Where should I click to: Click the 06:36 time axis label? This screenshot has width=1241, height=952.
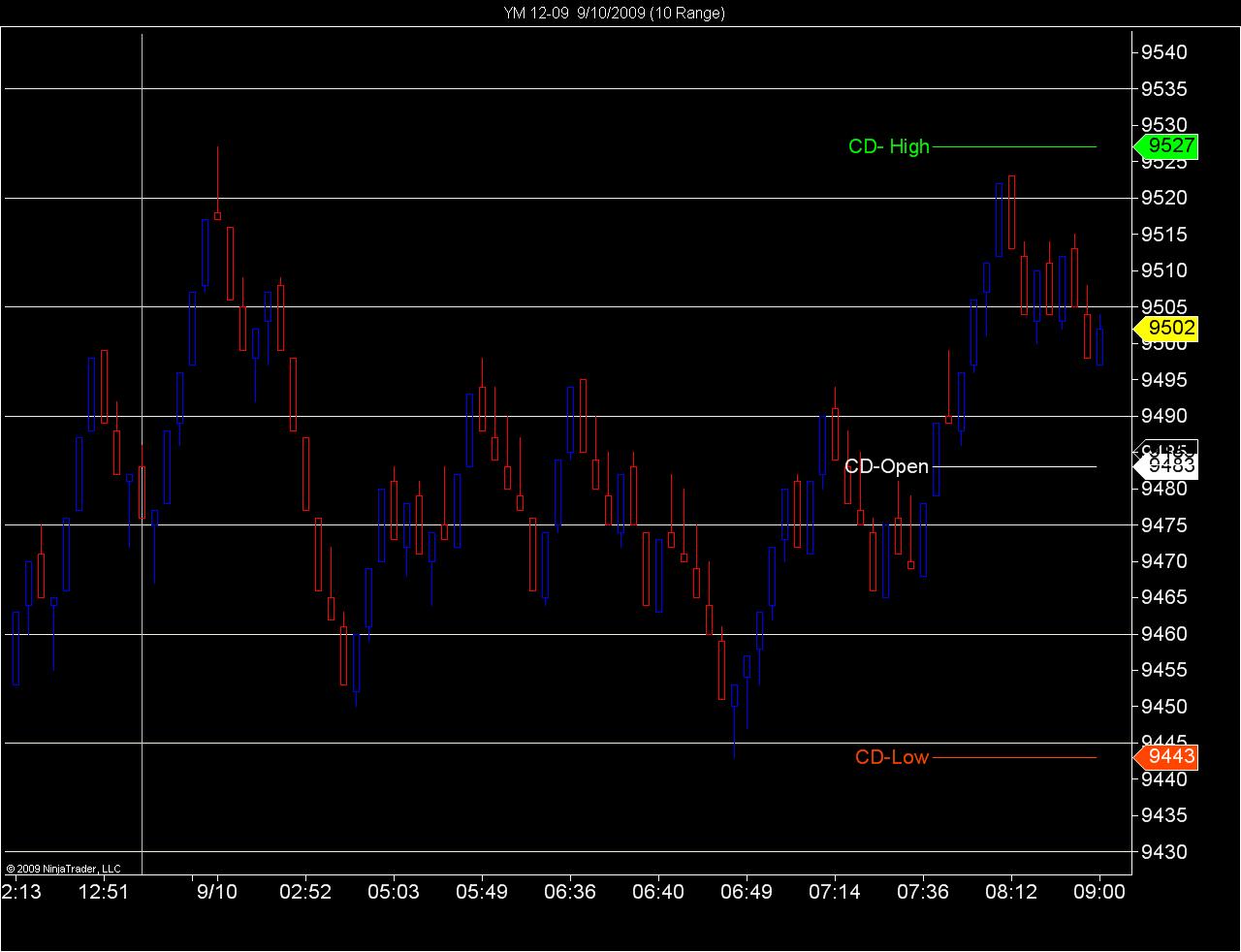click(570, 892)
